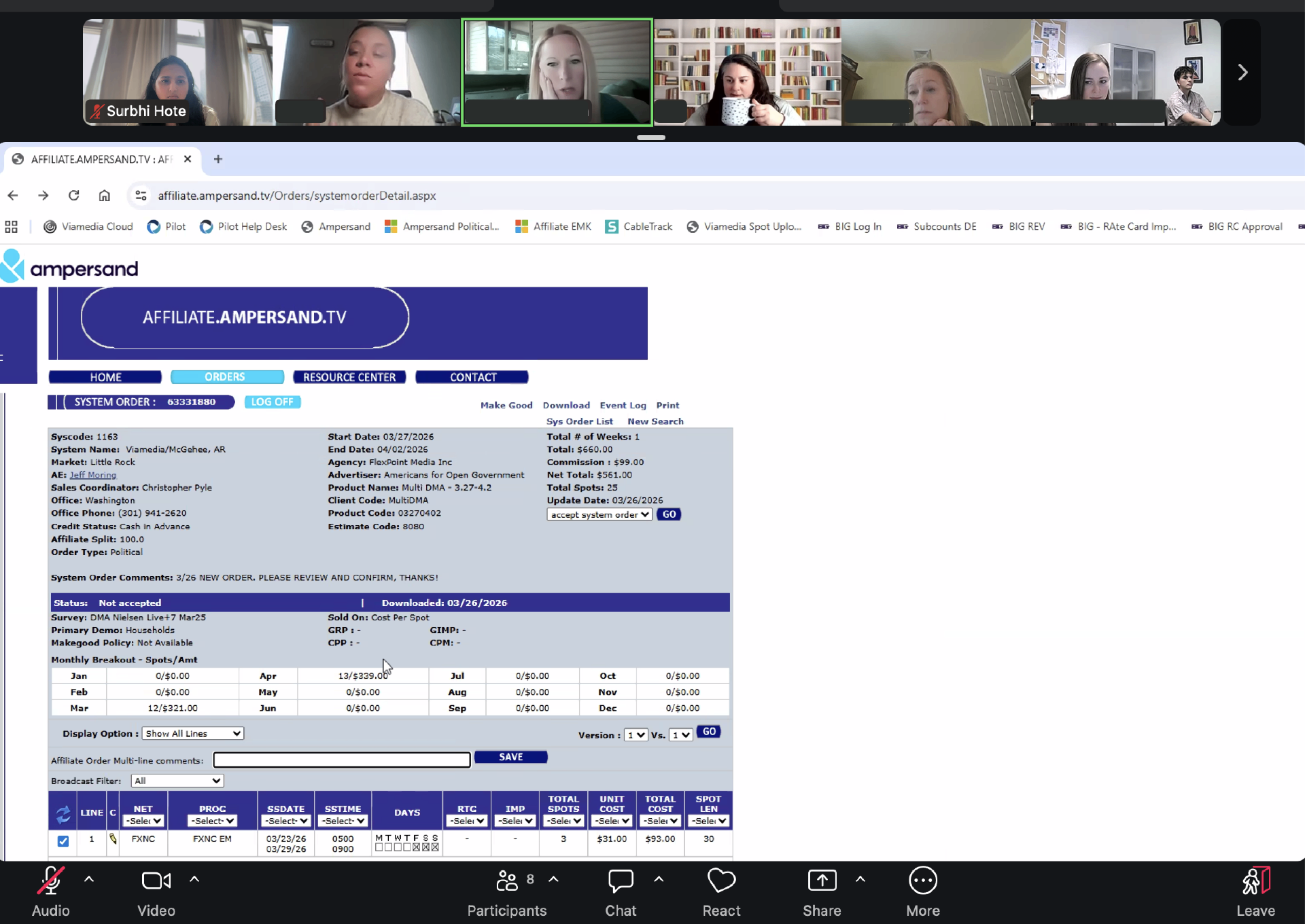Viewport: 1305px width, 924px height.
Task: Expand Video options caret
Action: click(194, 879)
